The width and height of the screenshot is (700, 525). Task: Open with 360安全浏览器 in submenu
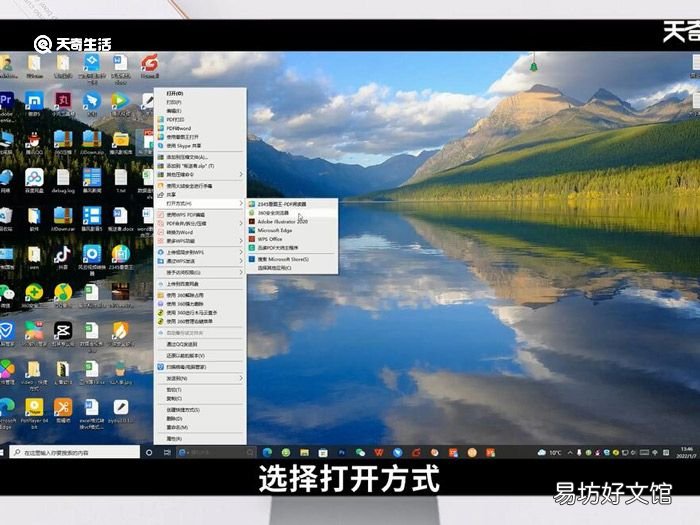click(292, 213)
